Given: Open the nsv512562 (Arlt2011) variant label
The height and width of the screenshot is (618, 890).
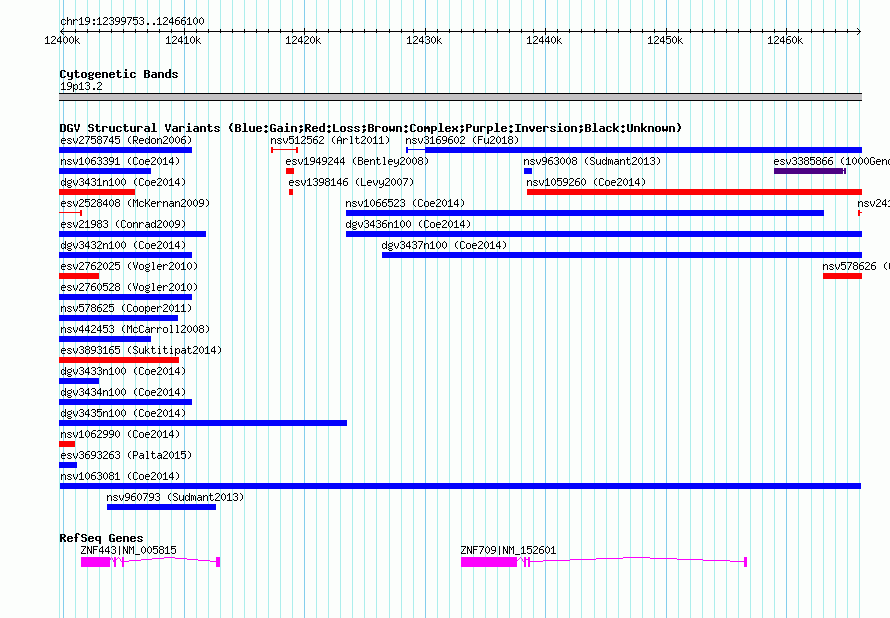Looking at the screenshot, I should (330, 140).
